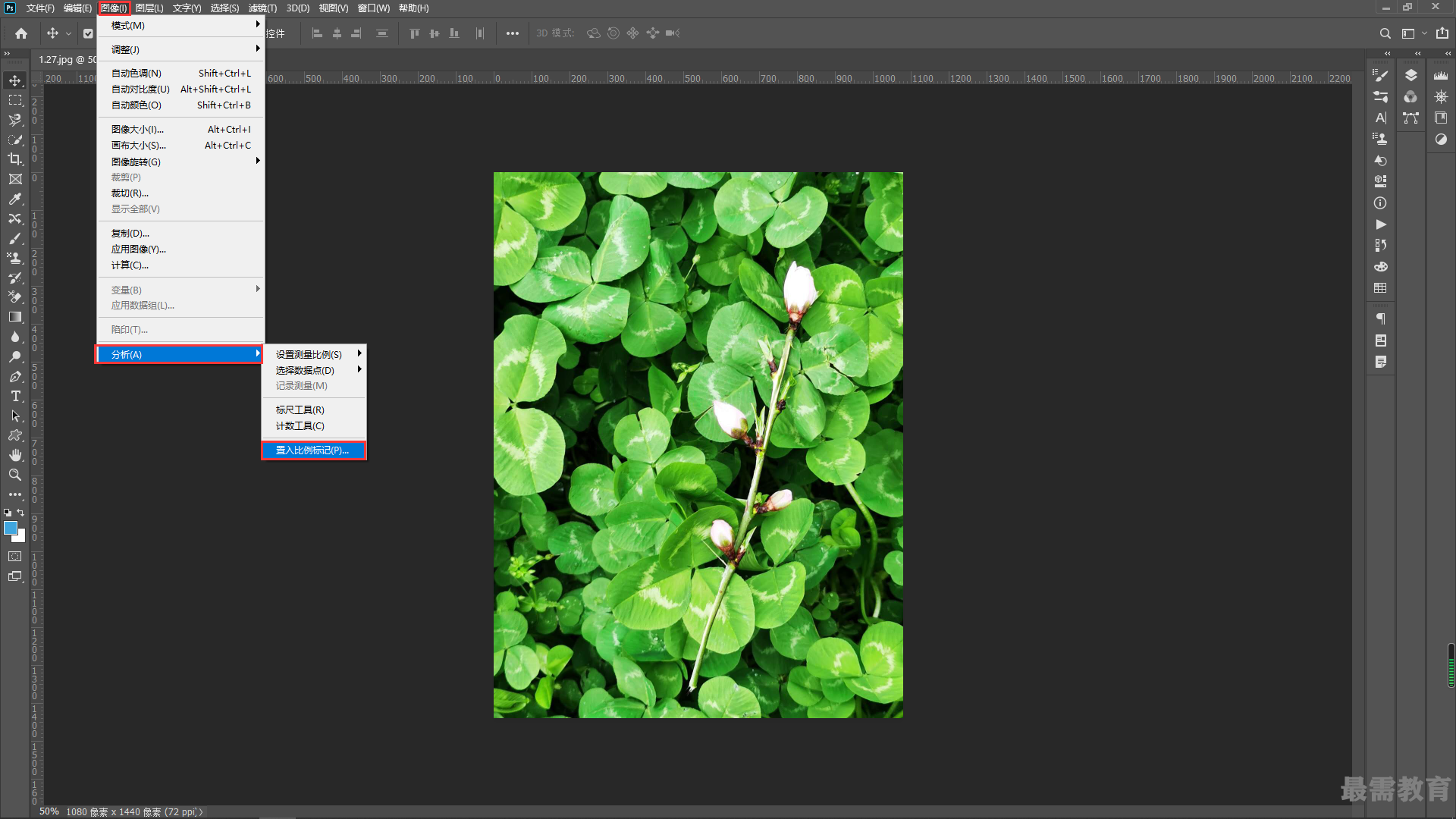Screen dimensions: 1456x819
Task: Select the Rectangular Marquee tool
Action: [15, 100]
